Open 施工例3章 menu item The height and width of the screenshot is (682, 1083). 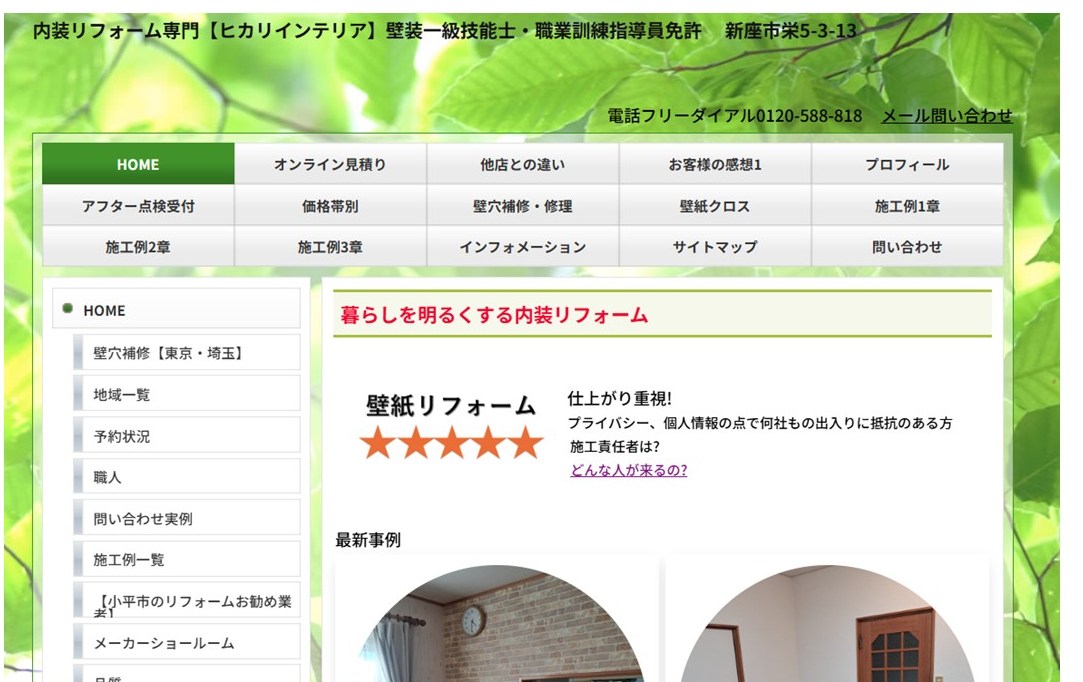[330, 246]
